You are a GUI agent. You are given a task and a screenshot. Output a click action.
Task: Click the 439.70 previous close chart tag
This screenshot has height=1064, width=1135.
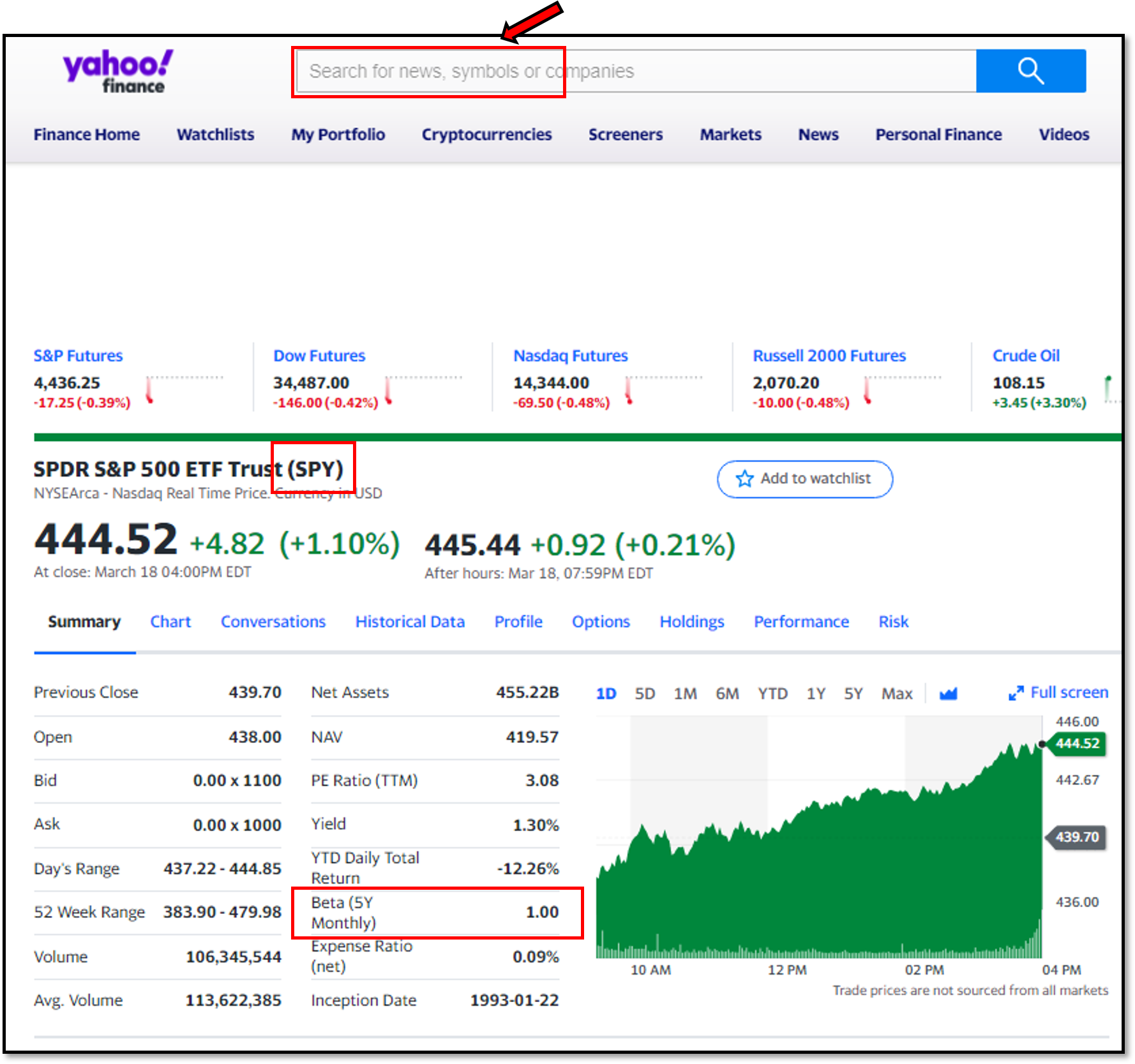point(1077,837)
